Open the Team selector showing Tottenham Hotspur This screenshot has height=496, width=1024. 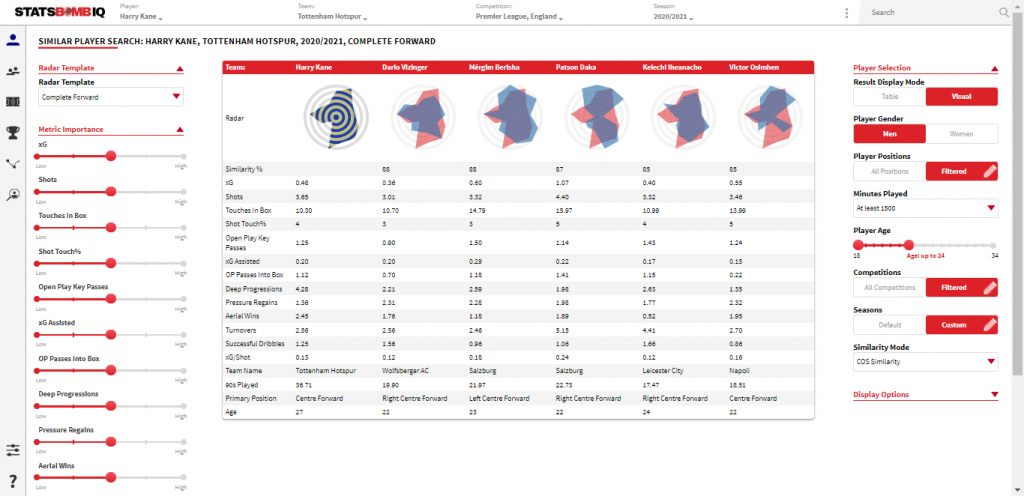point(332,16)
